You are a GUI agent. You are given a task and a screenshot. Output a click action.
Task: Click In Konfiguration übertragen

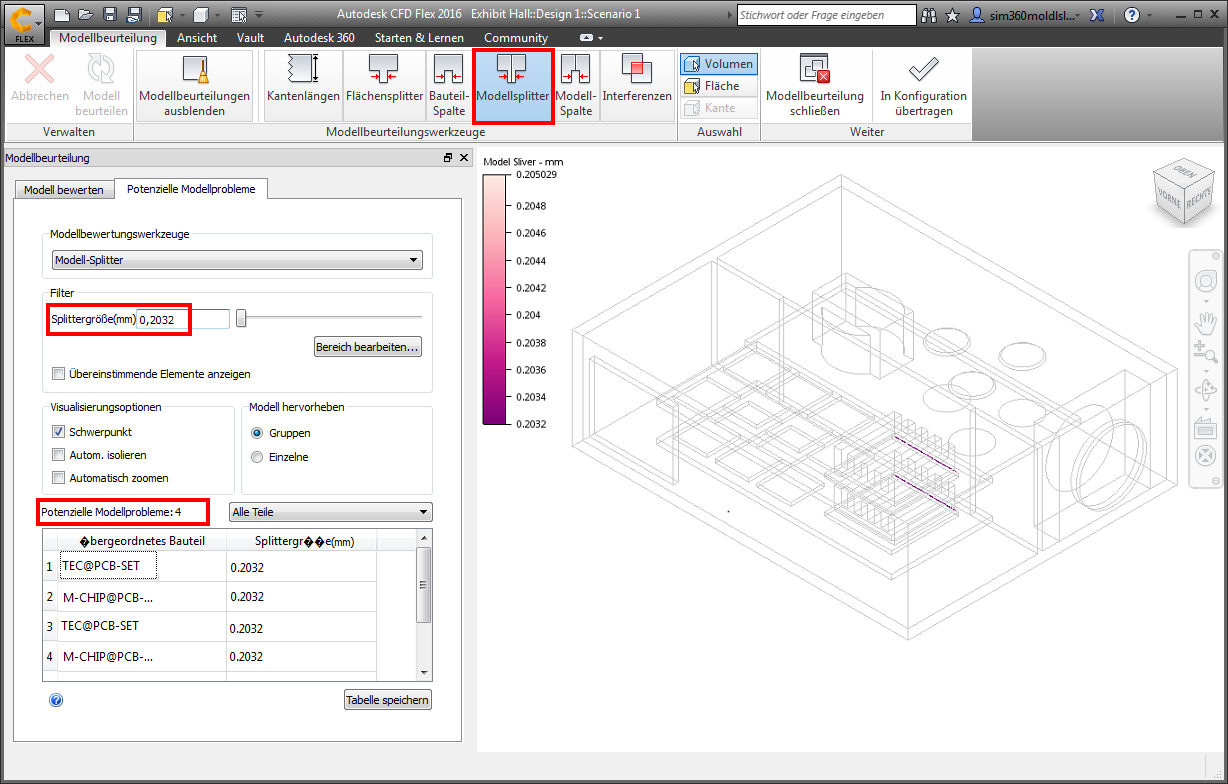click(923, 86)
